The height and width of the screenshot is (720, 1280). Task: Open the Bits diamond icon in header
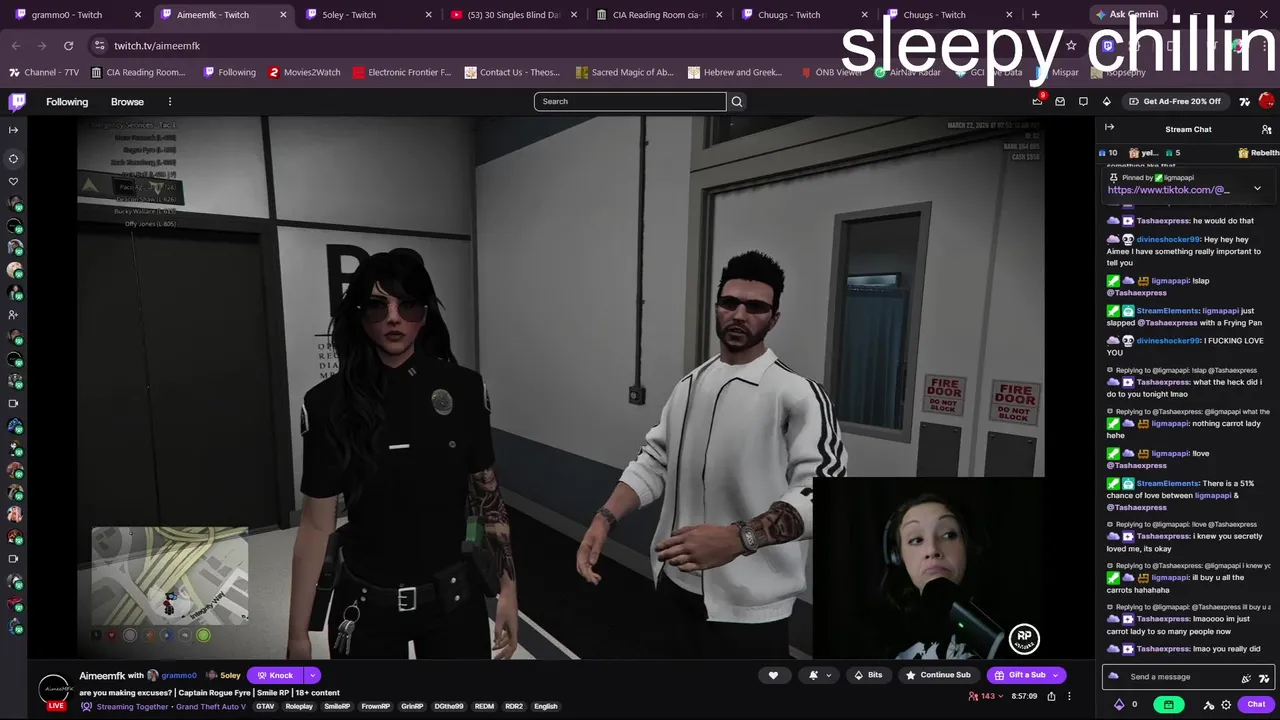pyautogui.click(x=1106, y=101)
